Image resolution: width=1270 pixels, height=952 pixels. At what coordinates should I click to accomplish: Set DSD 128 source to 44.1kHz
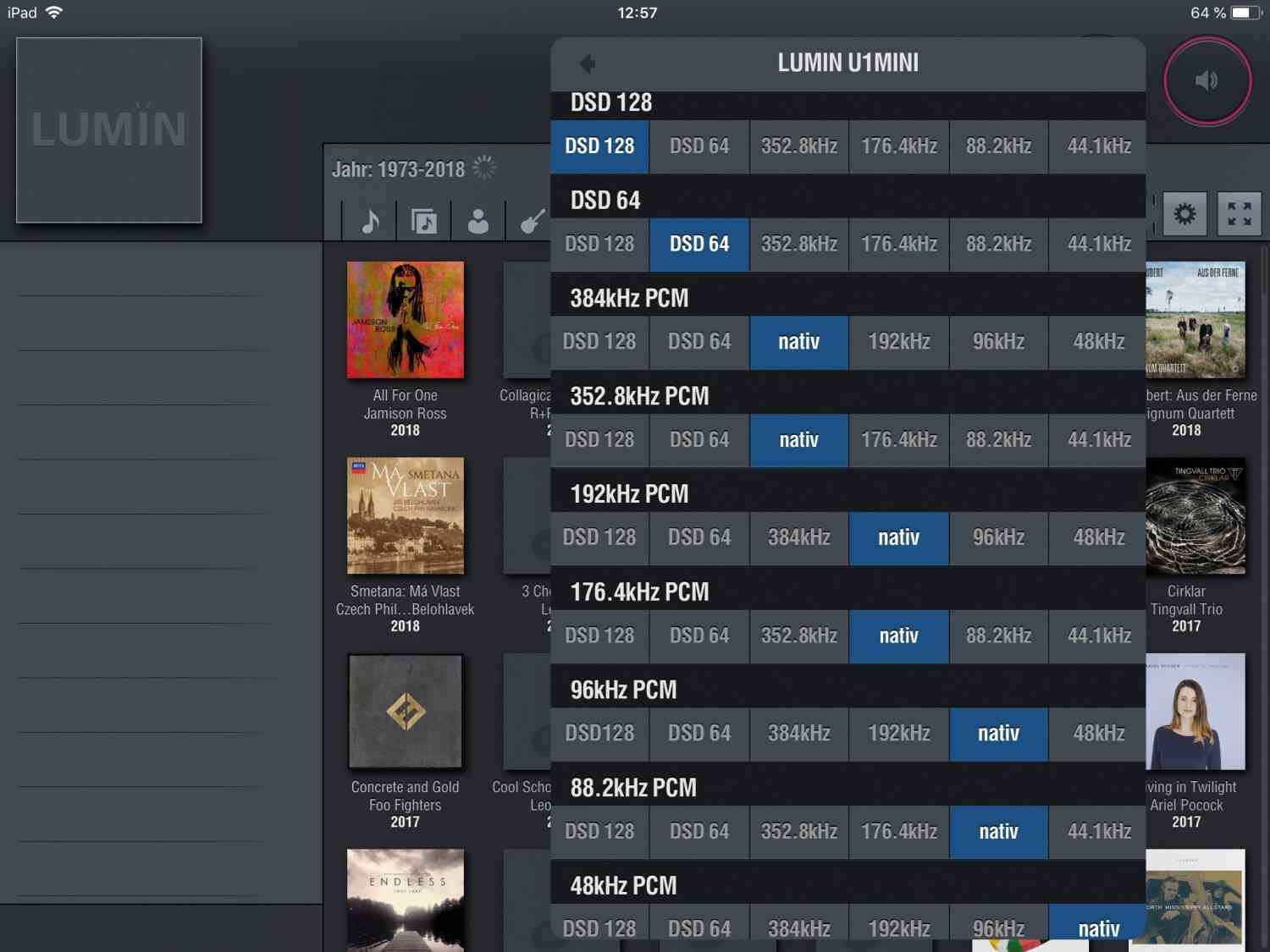[x=1098, y=146]
